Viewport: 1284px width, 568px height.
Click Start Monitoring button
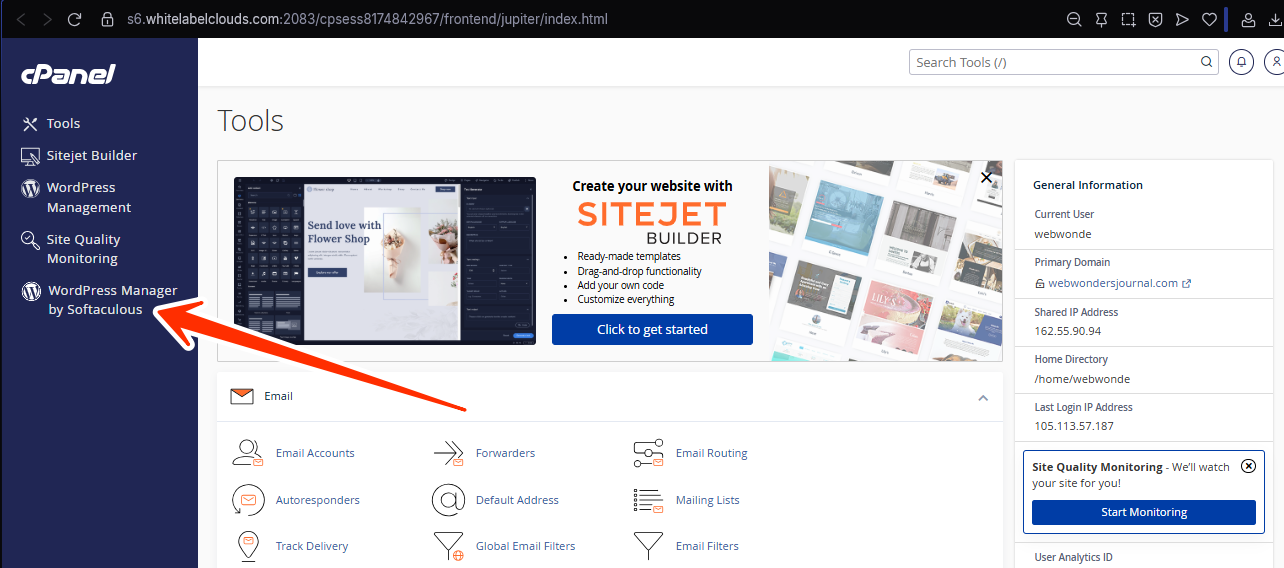coord(1143,512)
